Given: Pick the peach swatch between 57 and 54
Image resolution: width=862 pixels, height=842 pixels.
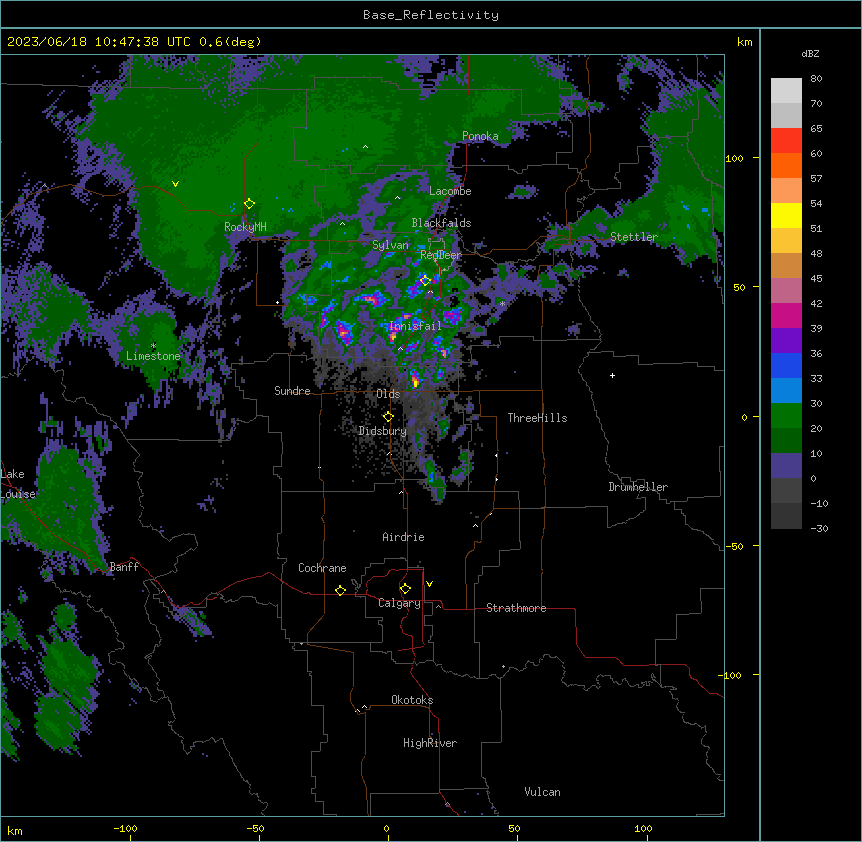Looking at the screenshot, I should tap(786, 191).
